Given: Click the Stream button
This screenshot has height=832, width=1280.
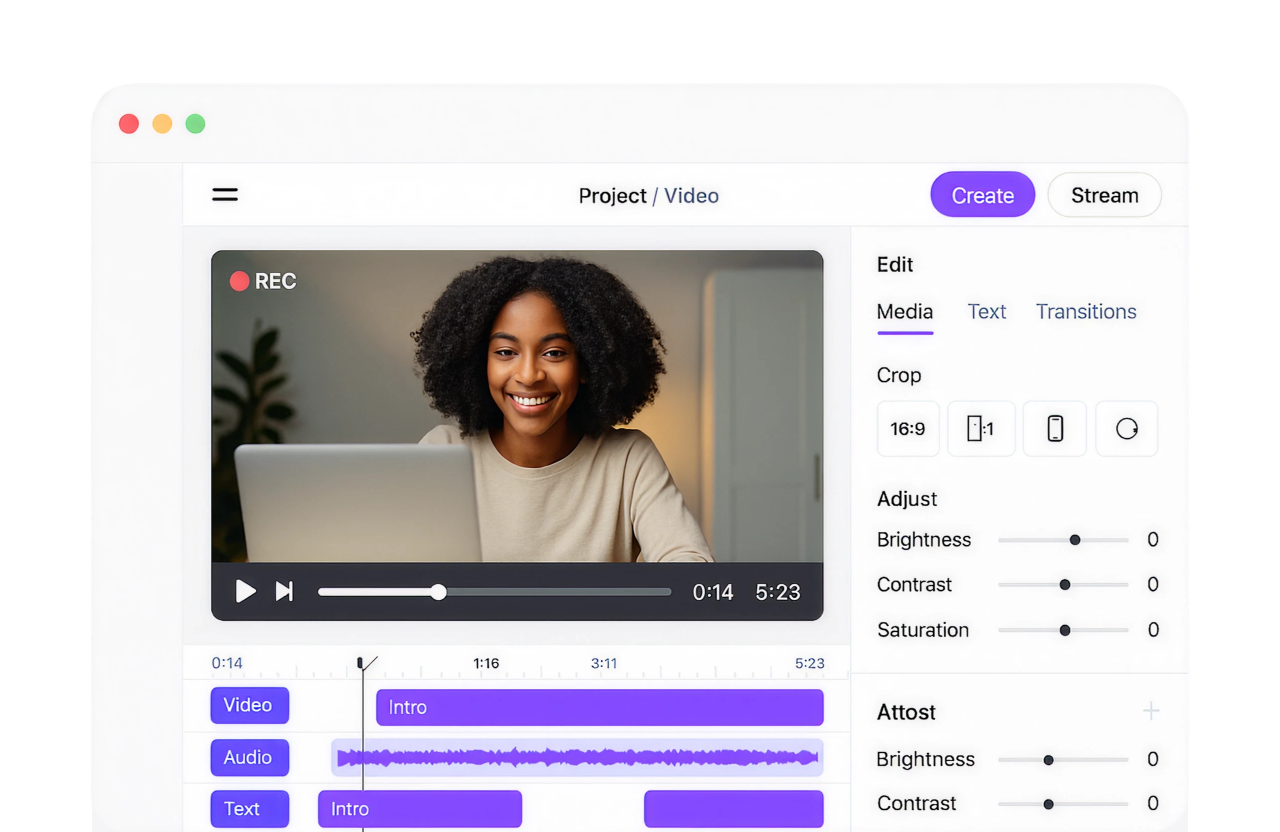Looking at the screenshot, I should [x=1104, y=194].
